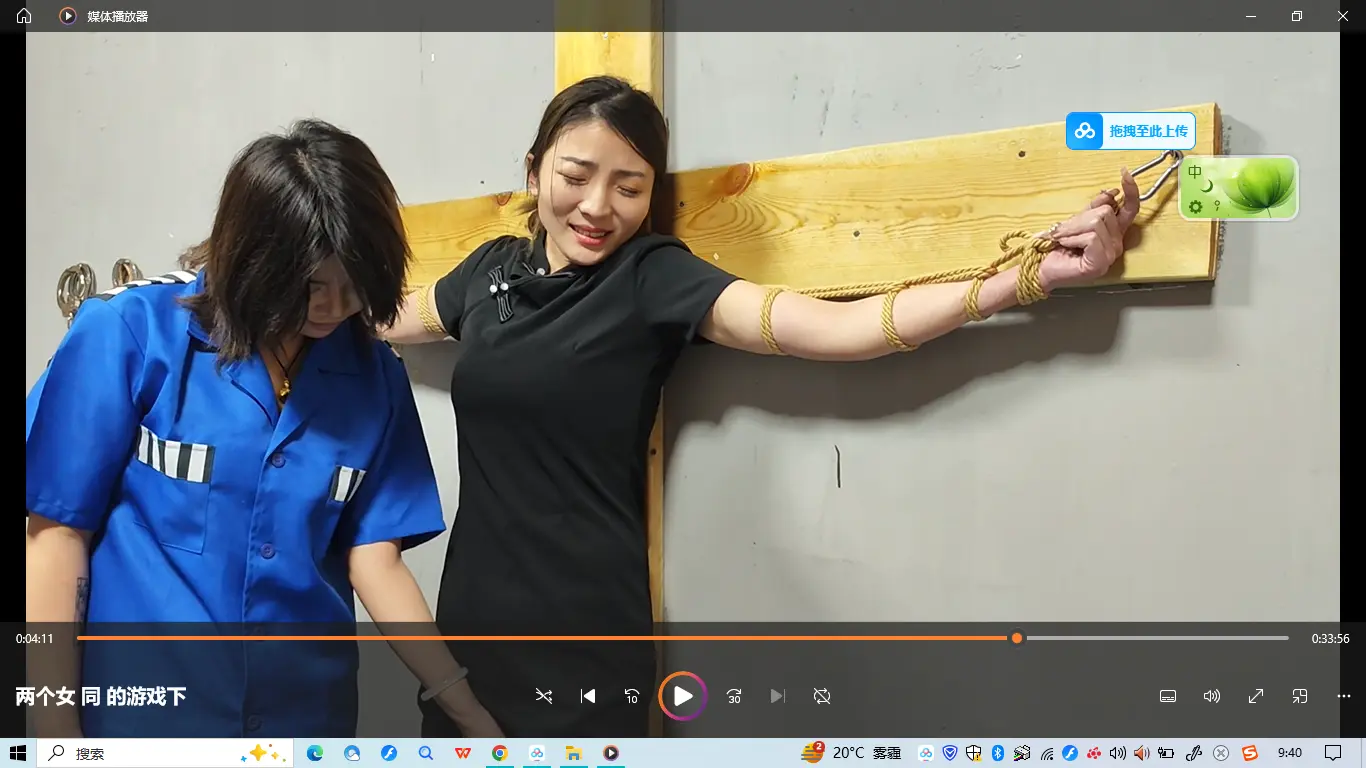1366x768 pixels.
Task: Open the volume control
Action: (1212, 696)
